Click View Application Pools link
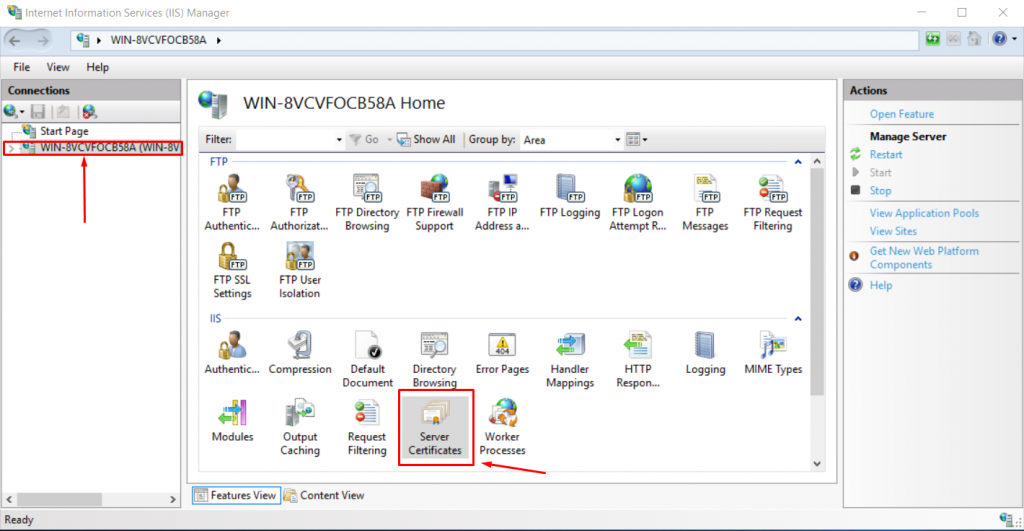Screen dimensions: 1024x531 click(924, 213)
